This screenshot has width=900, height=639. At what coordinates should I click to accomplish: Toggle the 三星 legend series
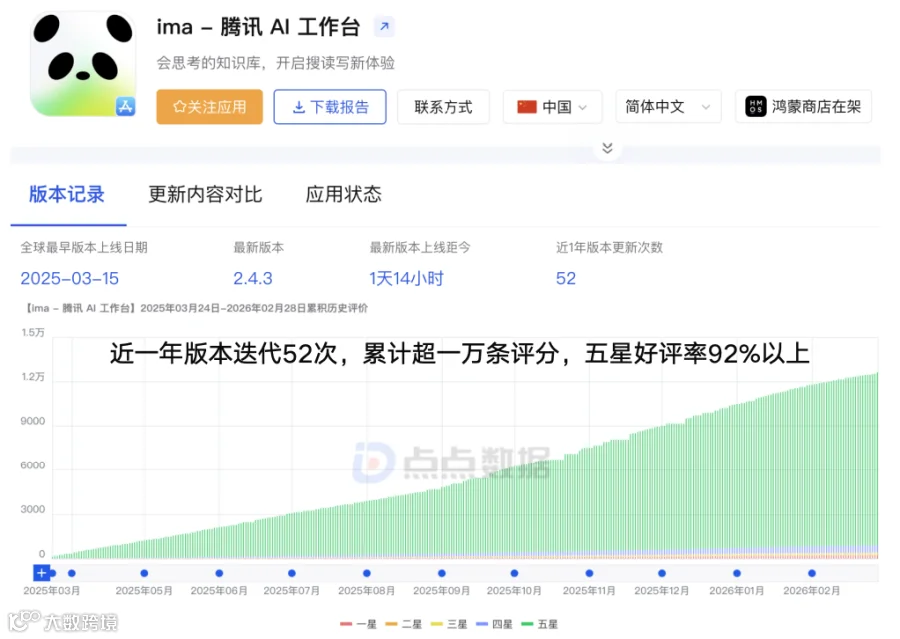click(x=449, y=624)
